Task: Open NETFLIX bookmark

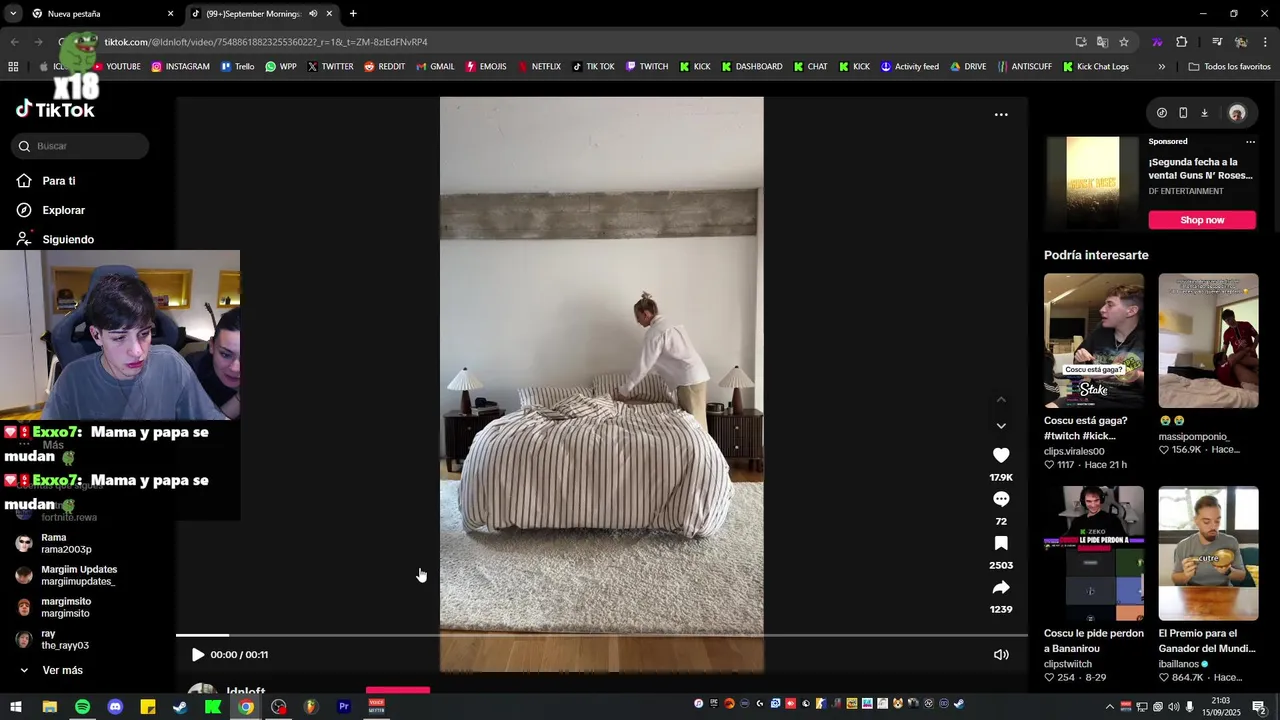Action: pos(538,67)
